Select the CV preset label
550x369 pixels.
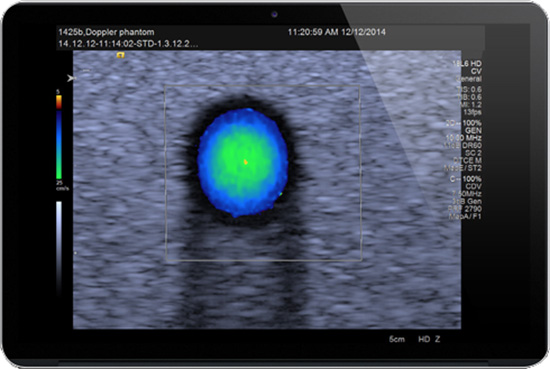[x=476, y=71]
